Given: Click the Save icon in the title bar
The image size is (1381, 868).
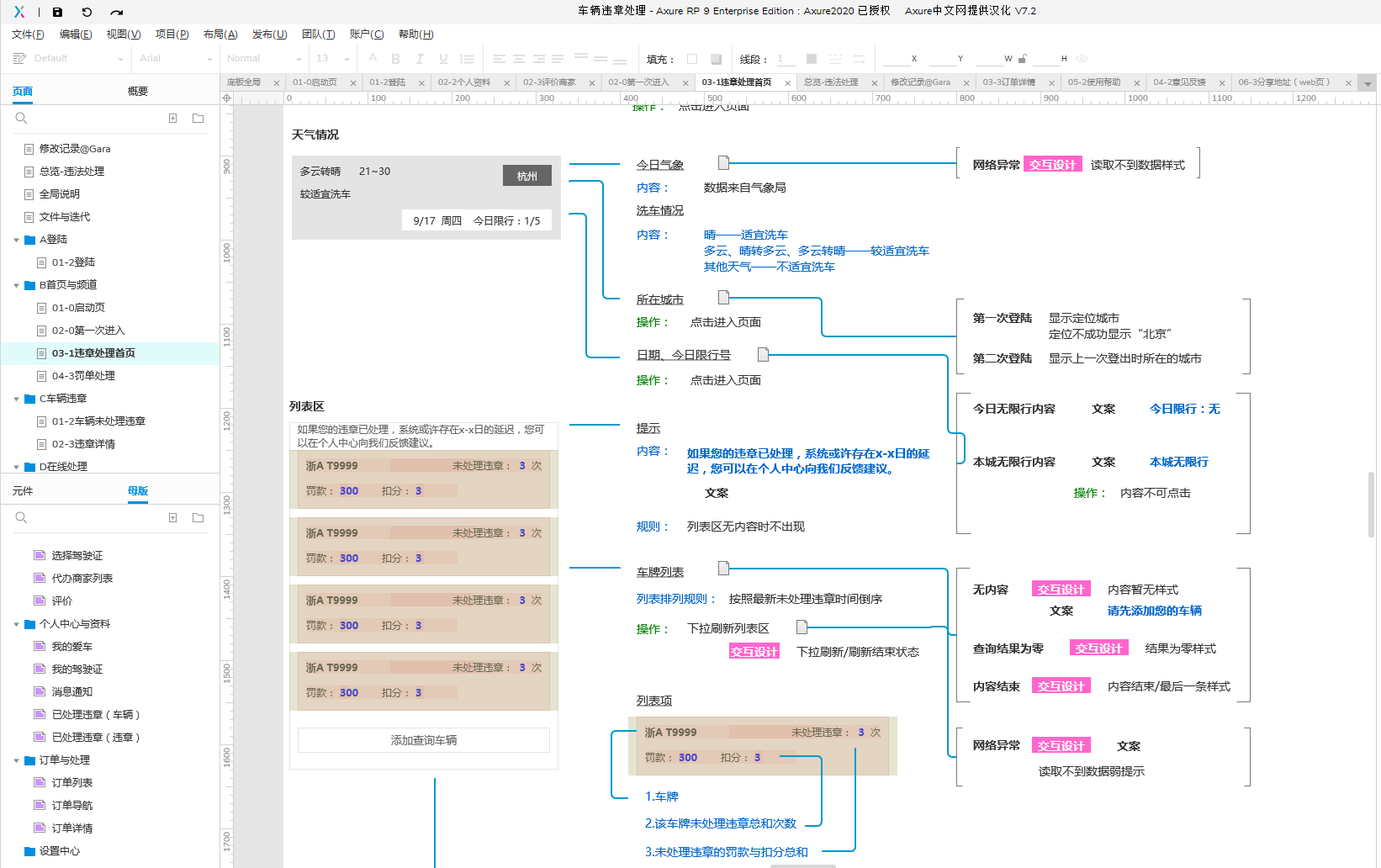Looking at the screenshot, I should pos(57,12).
